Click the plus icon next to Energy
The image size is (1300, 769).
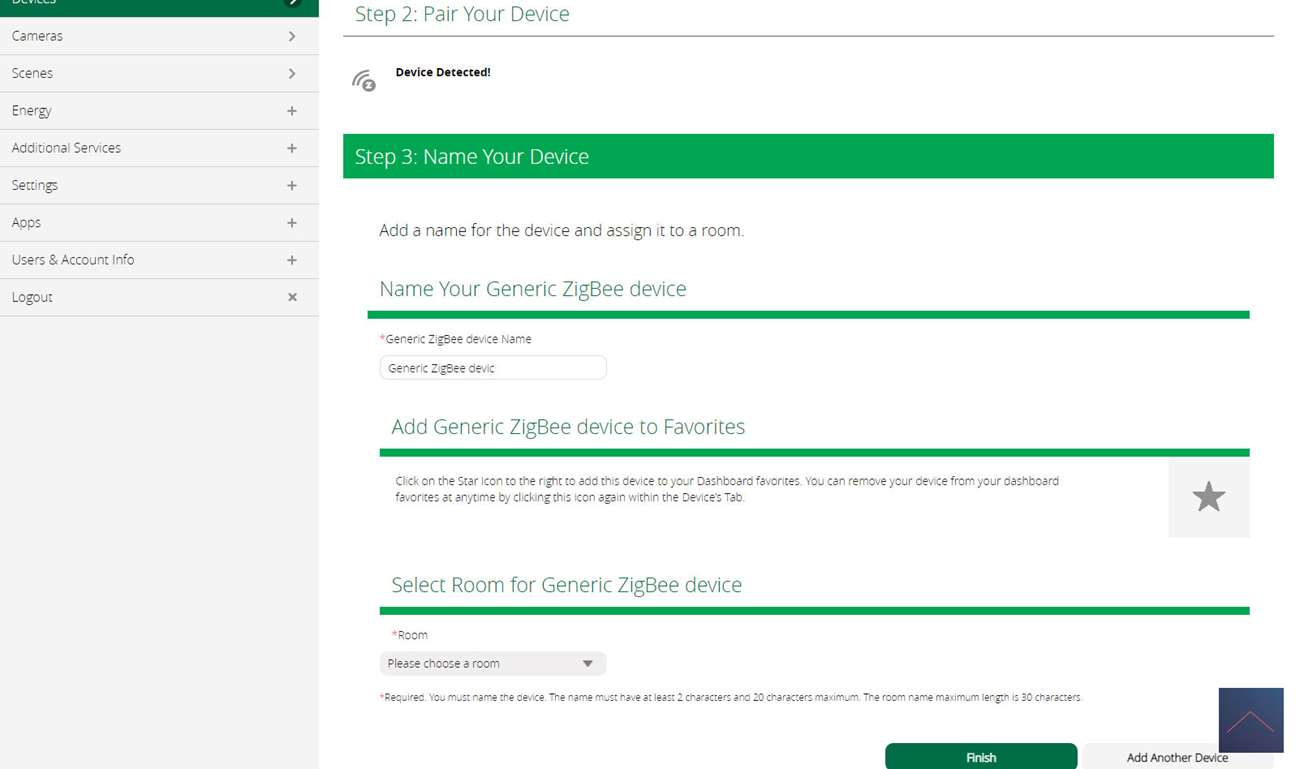pyautogui.click(x=292, y=111)
